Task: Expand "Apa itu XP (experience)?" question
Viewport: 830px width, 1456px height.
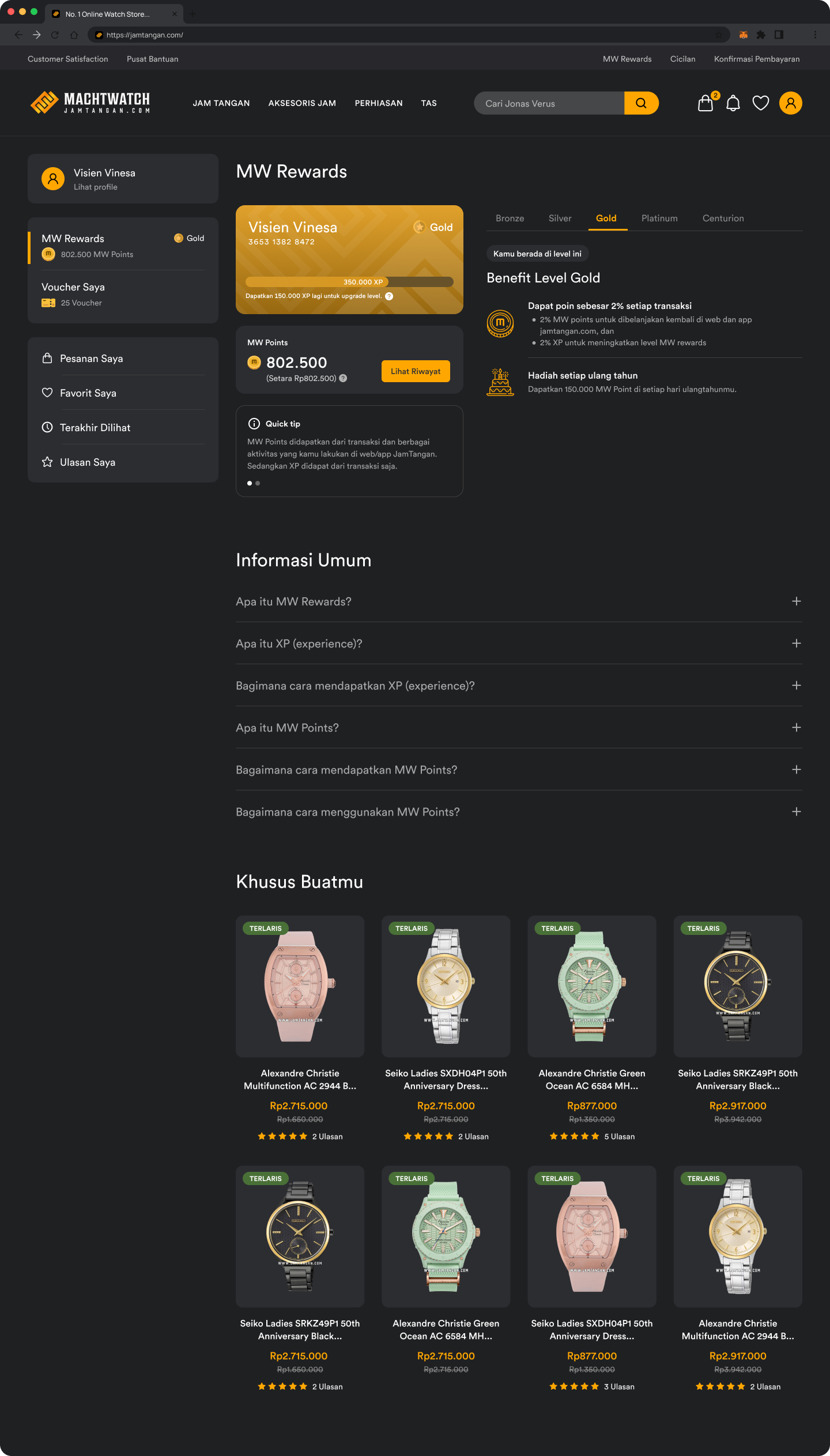Action: point(519,643)
